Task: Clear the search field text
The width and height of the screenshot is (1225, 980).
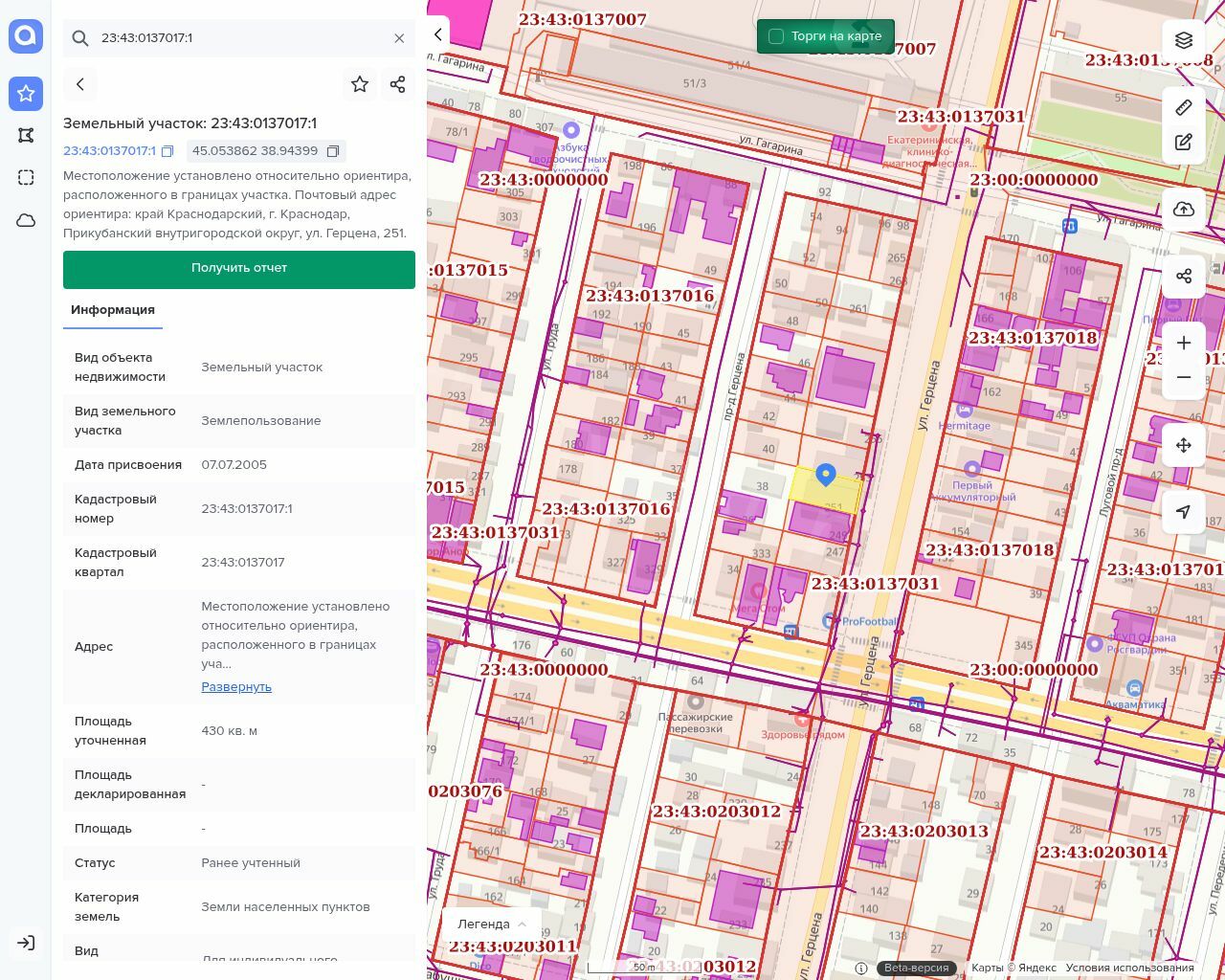Action: pyautogui.click(x=399, y=38)
